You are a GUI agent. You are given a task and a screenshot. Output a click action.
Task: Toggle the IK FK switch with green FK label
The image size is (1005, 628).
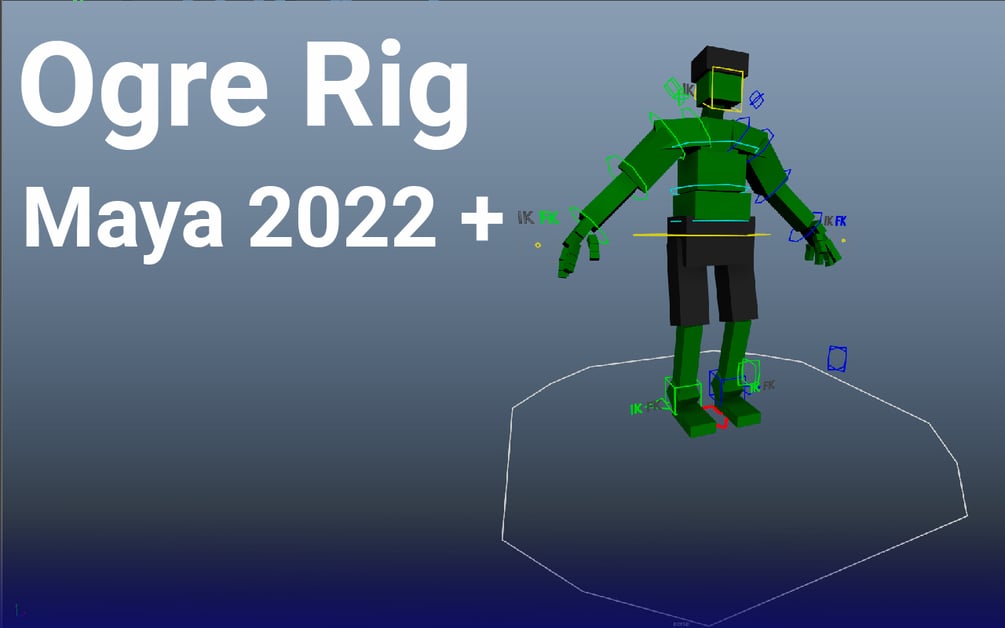pos(538,218)
